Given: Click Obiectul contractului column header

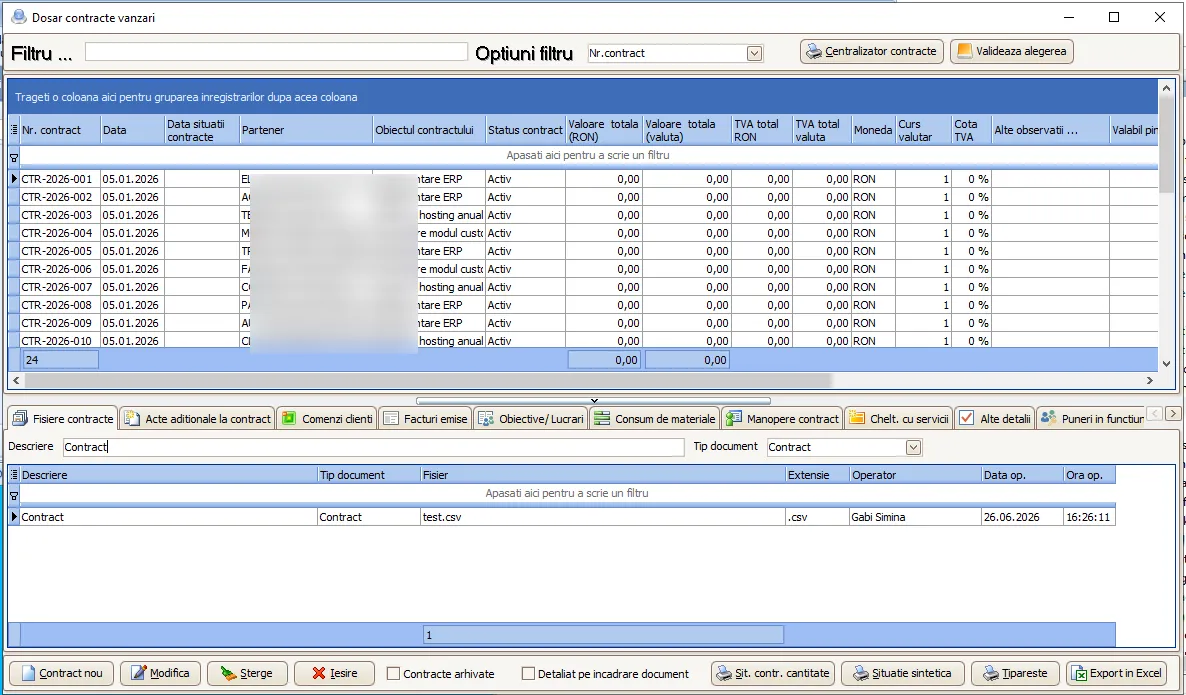Looking at the screenshot, I should point(429,130).
